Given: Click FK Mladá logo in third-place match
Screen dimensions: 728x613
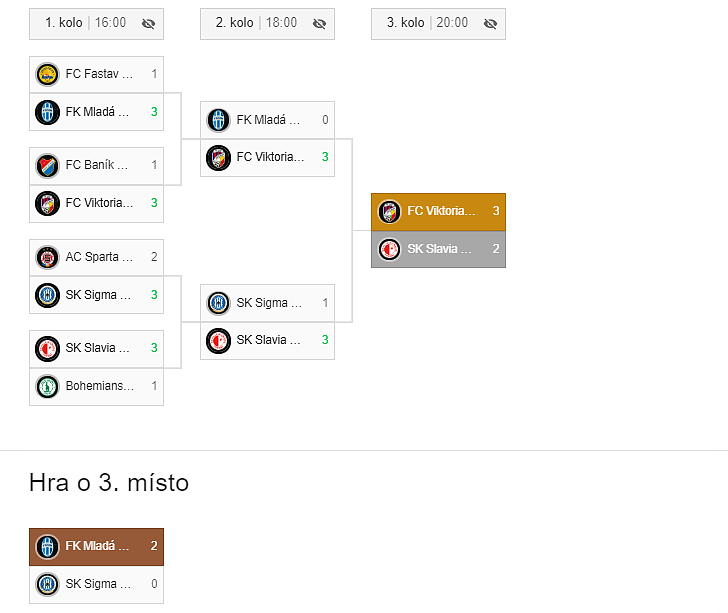Looking at the screenshot, I should [47, 546].
